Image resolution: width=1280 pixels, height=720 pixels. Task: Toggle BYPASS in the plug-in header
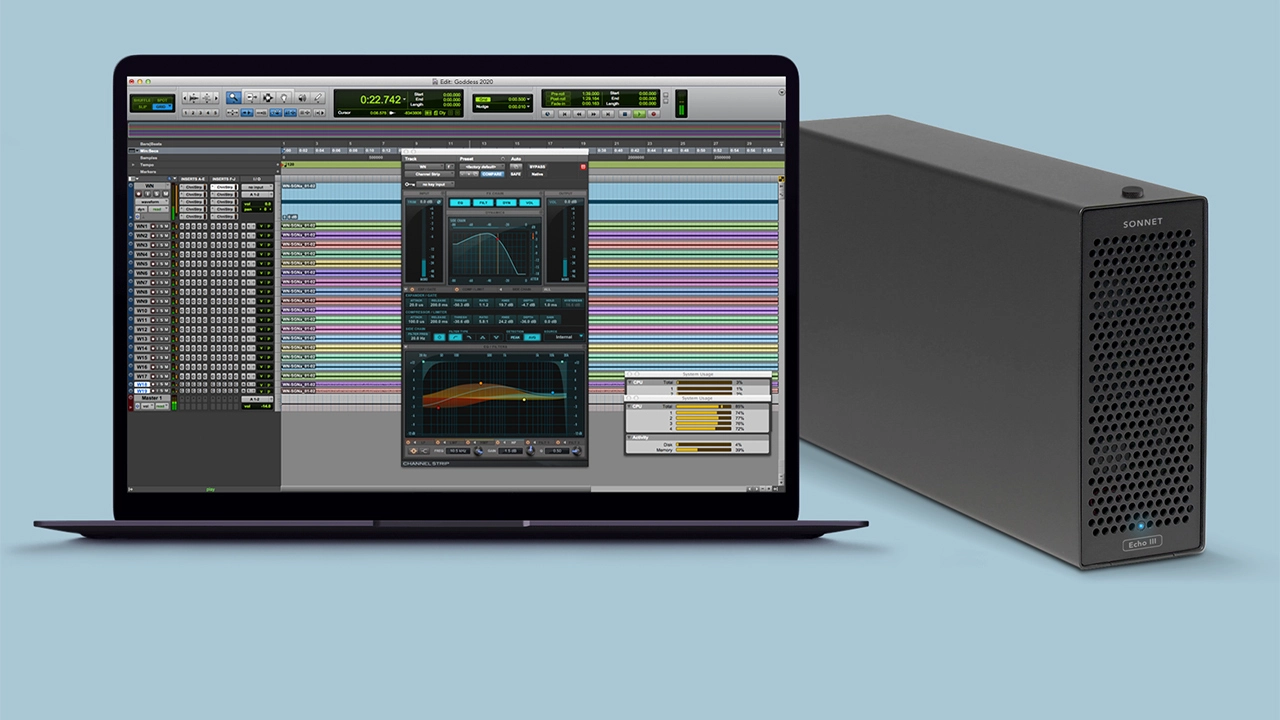click(x=536, y=165)
